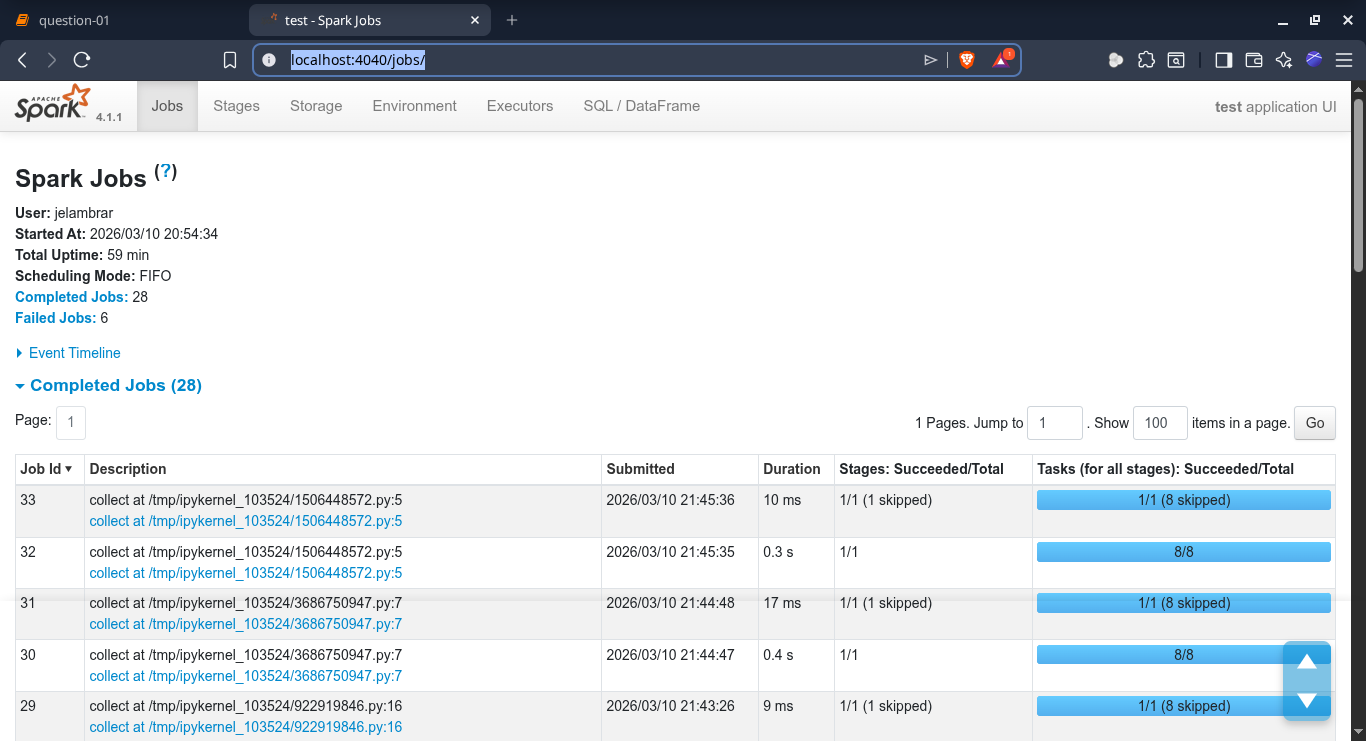1366x741 pixels.
Task: Close the test - Spark Jobs tab
Action: (476, 20)
